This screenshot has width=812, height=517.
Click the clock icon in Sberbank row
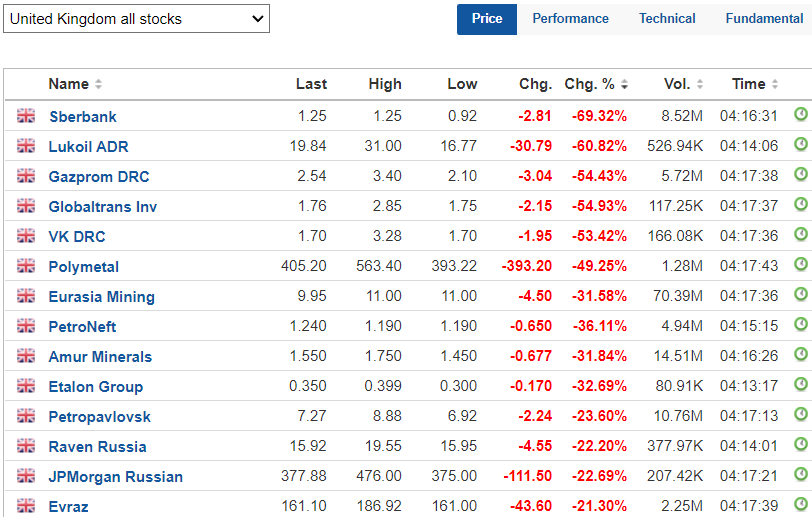[800, 115]
